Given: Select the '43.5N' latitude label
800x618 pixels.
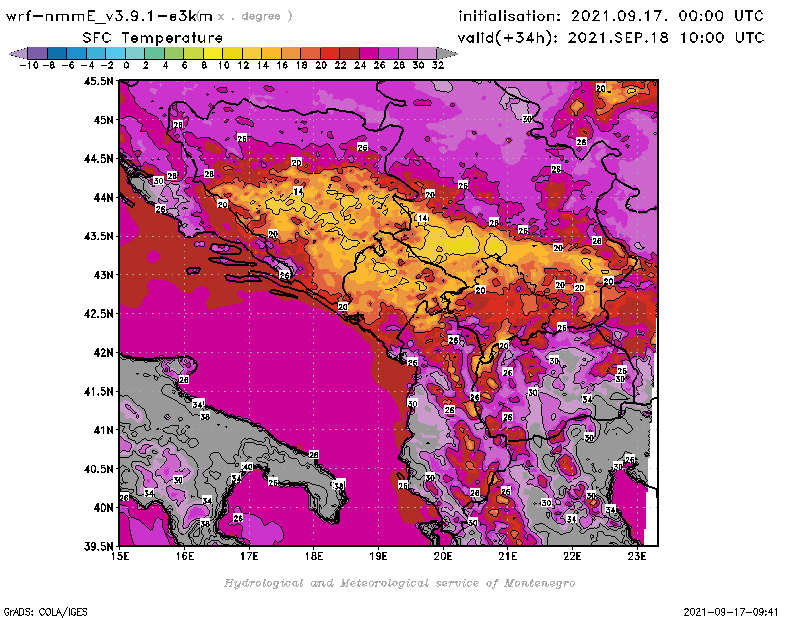Looking at the screenshot, I should click(98, 236).
